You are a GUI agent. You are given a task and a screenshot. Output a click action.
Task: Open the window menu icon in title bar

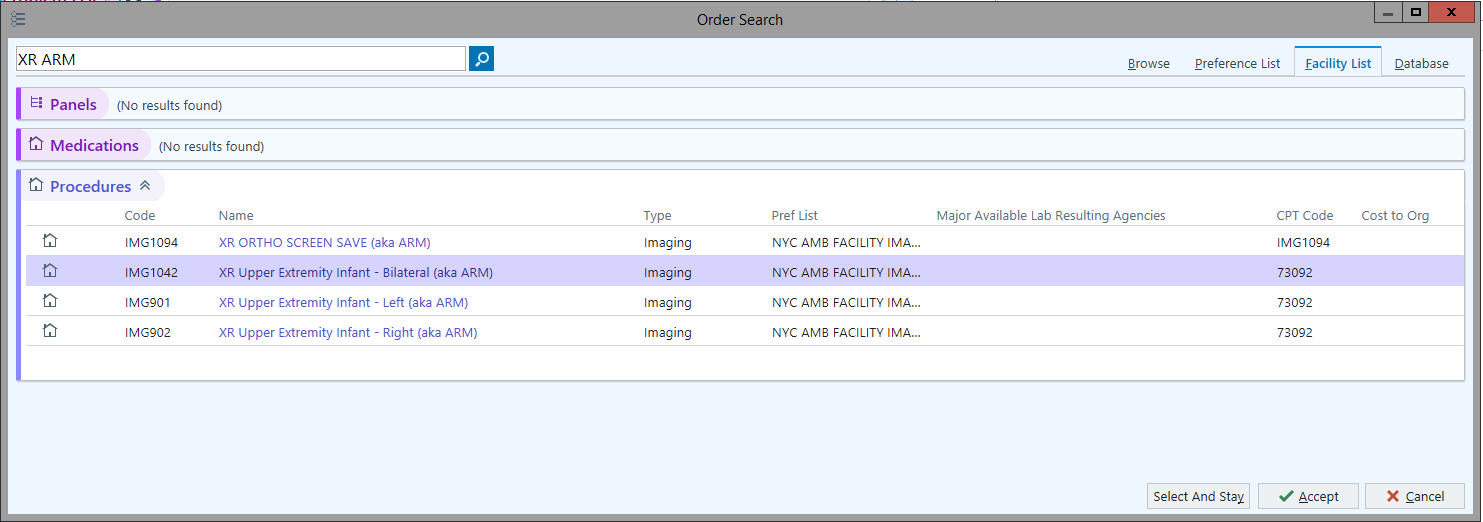point(18,19)
